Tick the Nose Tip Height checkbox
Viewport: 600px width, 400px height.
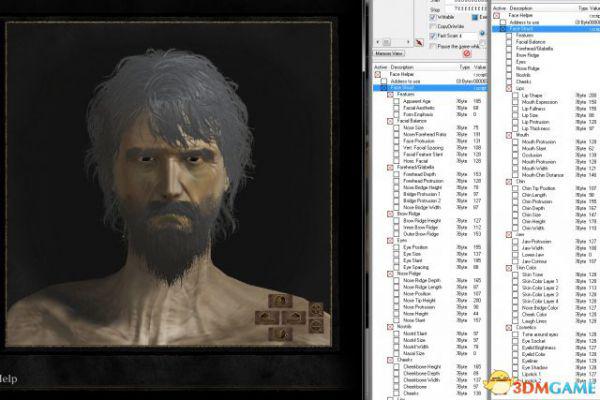point(396,300)
